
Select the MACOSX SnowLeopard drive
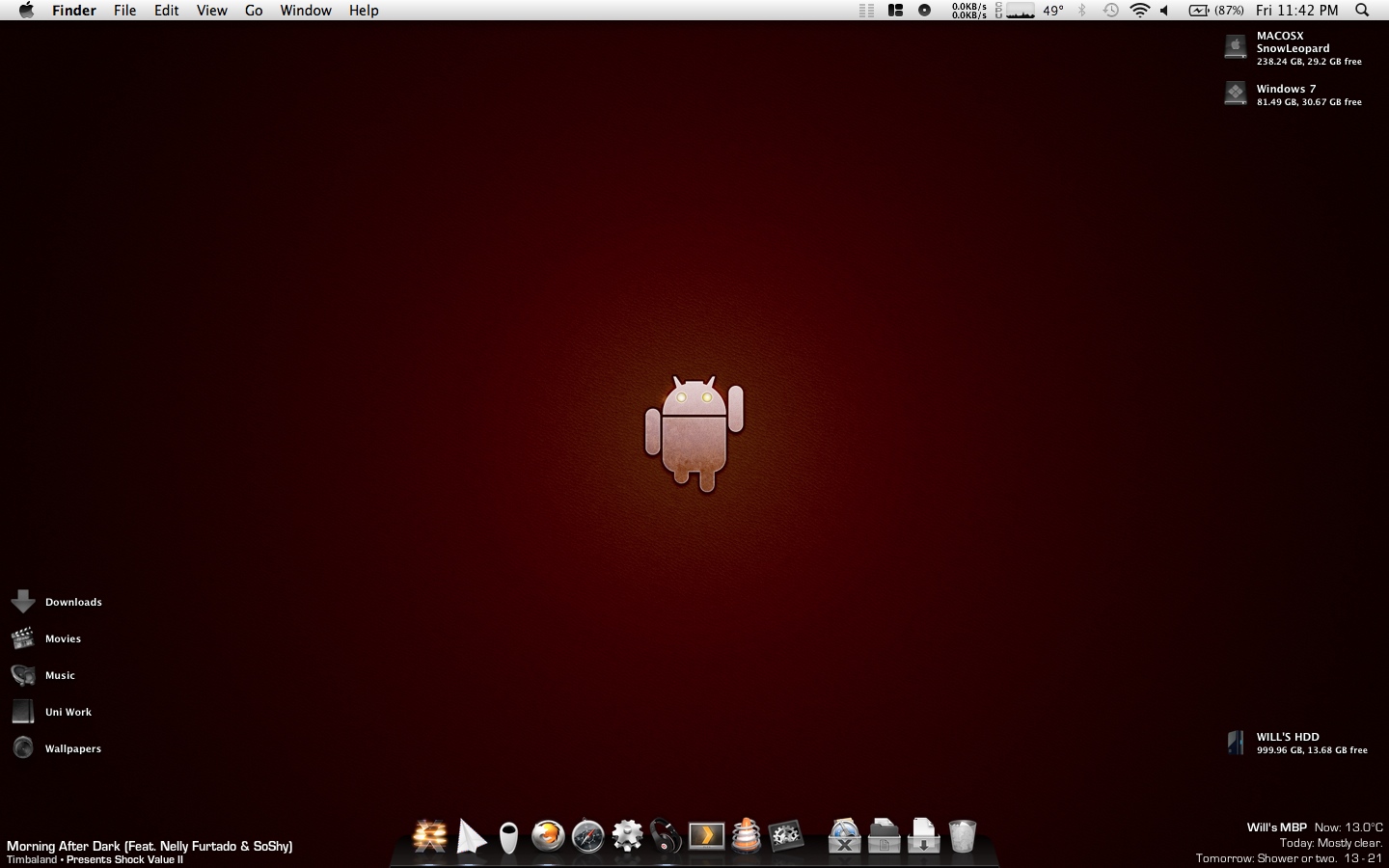coord(1294,48)
